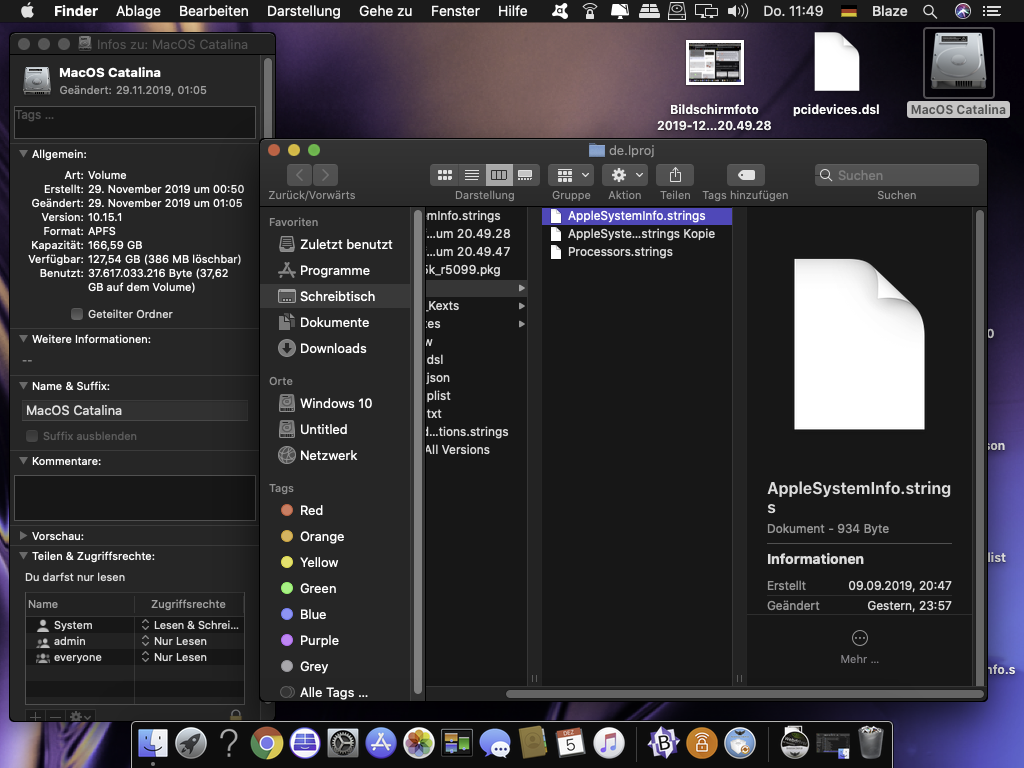This screenshot has height=768, width=1024.
Task: Open the Ablage menu
Action: 138,11
